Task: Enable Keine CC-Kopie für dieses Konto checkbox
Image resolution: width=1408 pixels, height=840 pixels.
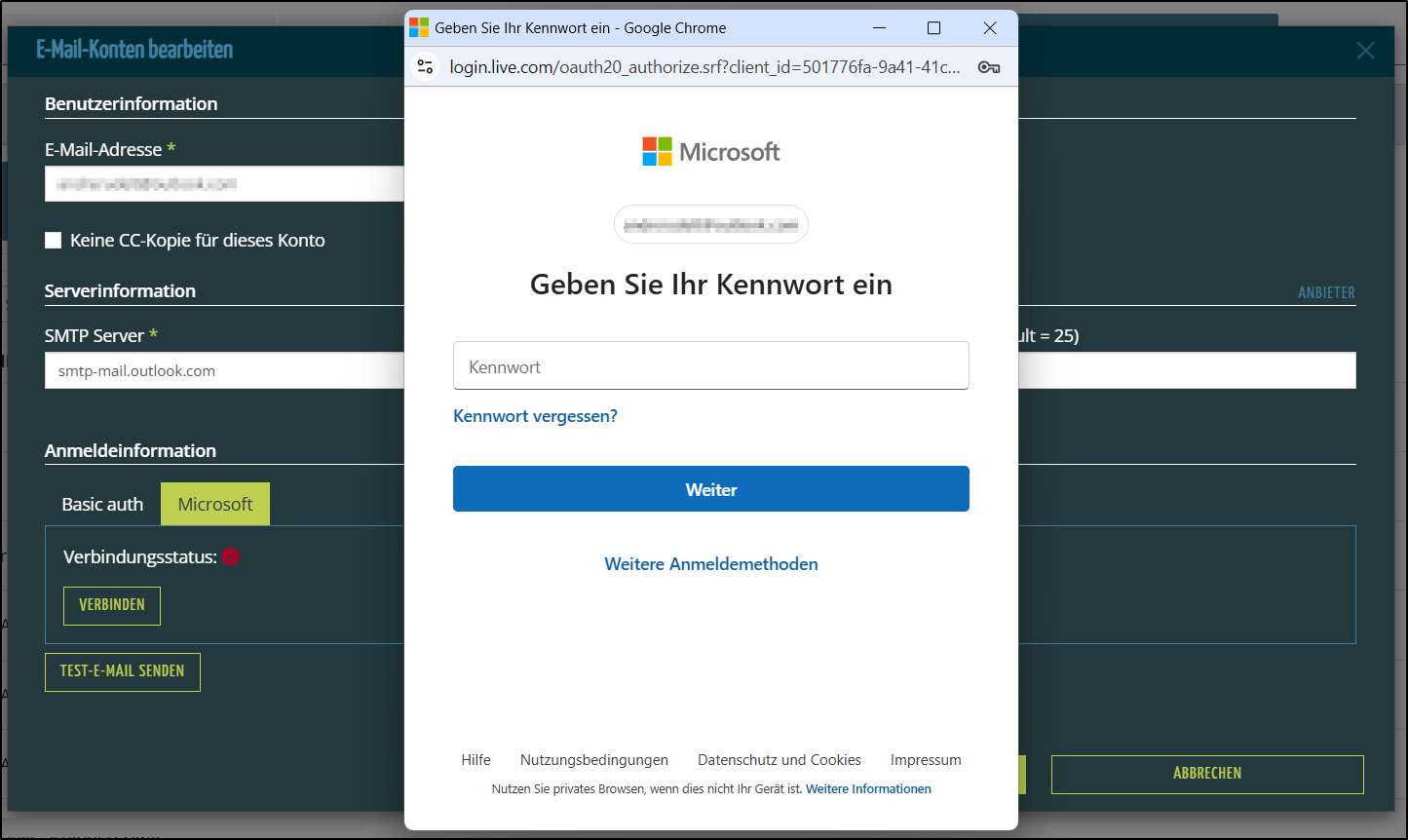Action: pyautogui.click(x=54, y=241)
